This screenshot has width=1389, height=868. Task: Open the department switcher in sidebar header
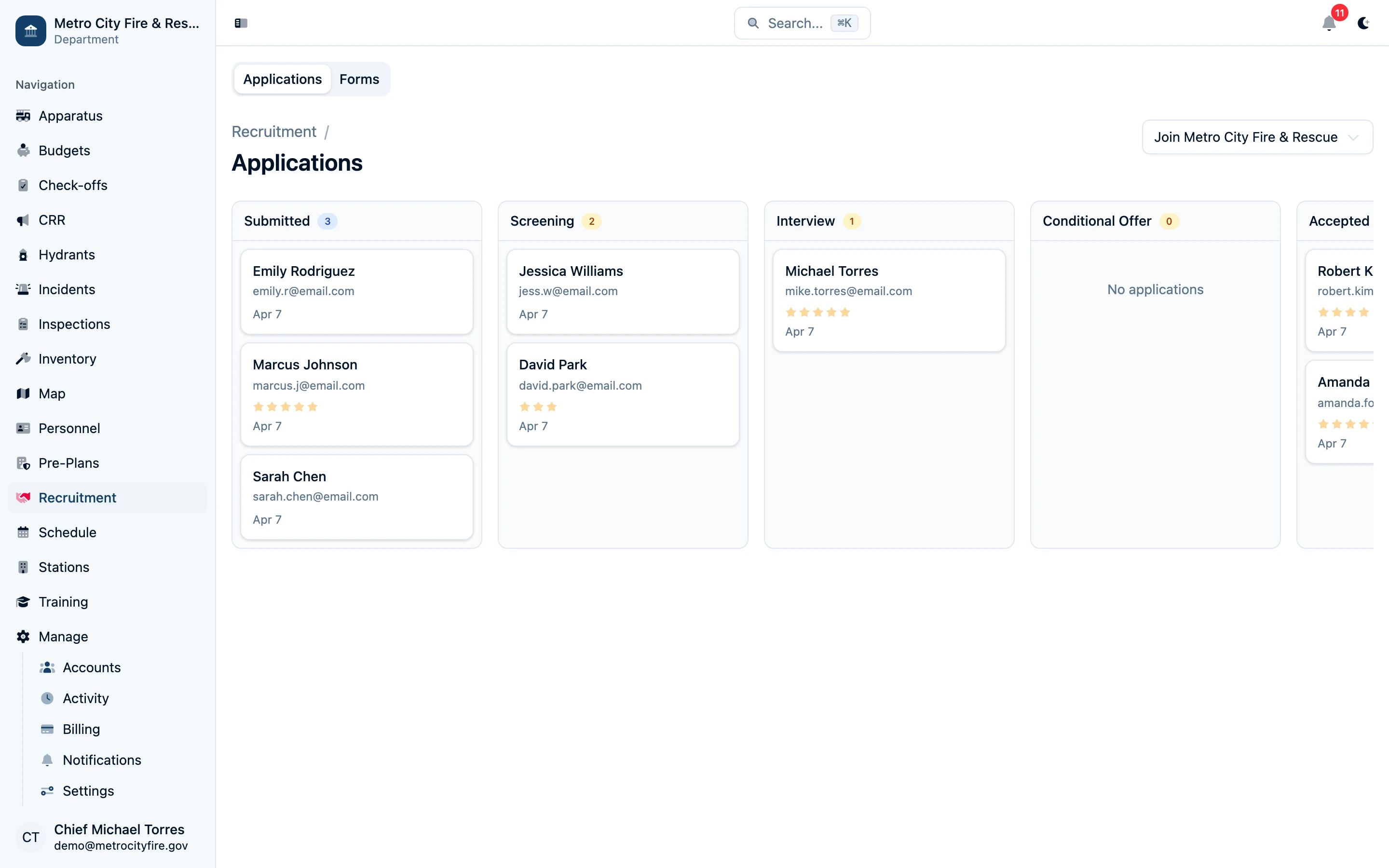(x=108, y=30)
